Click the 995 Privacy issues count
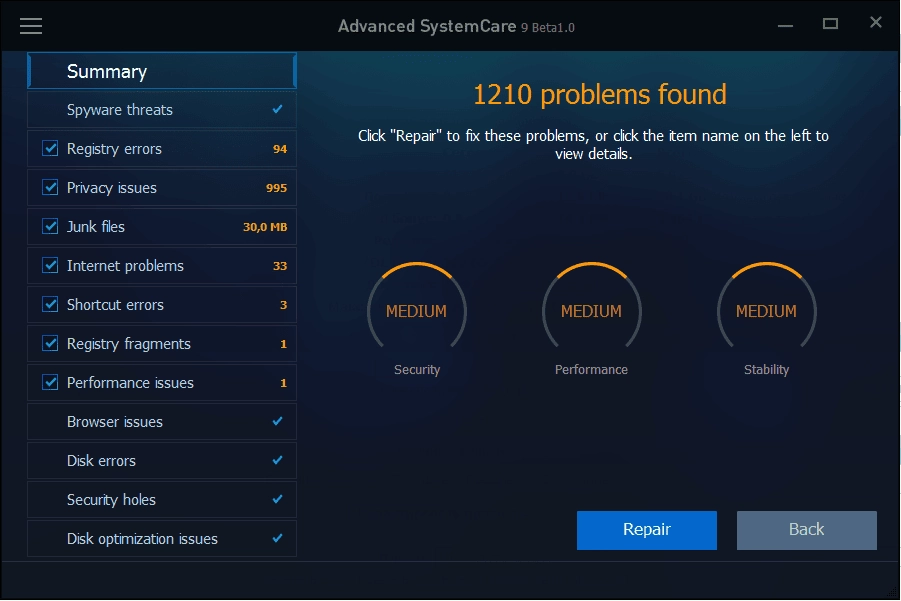 pos(276,188)
